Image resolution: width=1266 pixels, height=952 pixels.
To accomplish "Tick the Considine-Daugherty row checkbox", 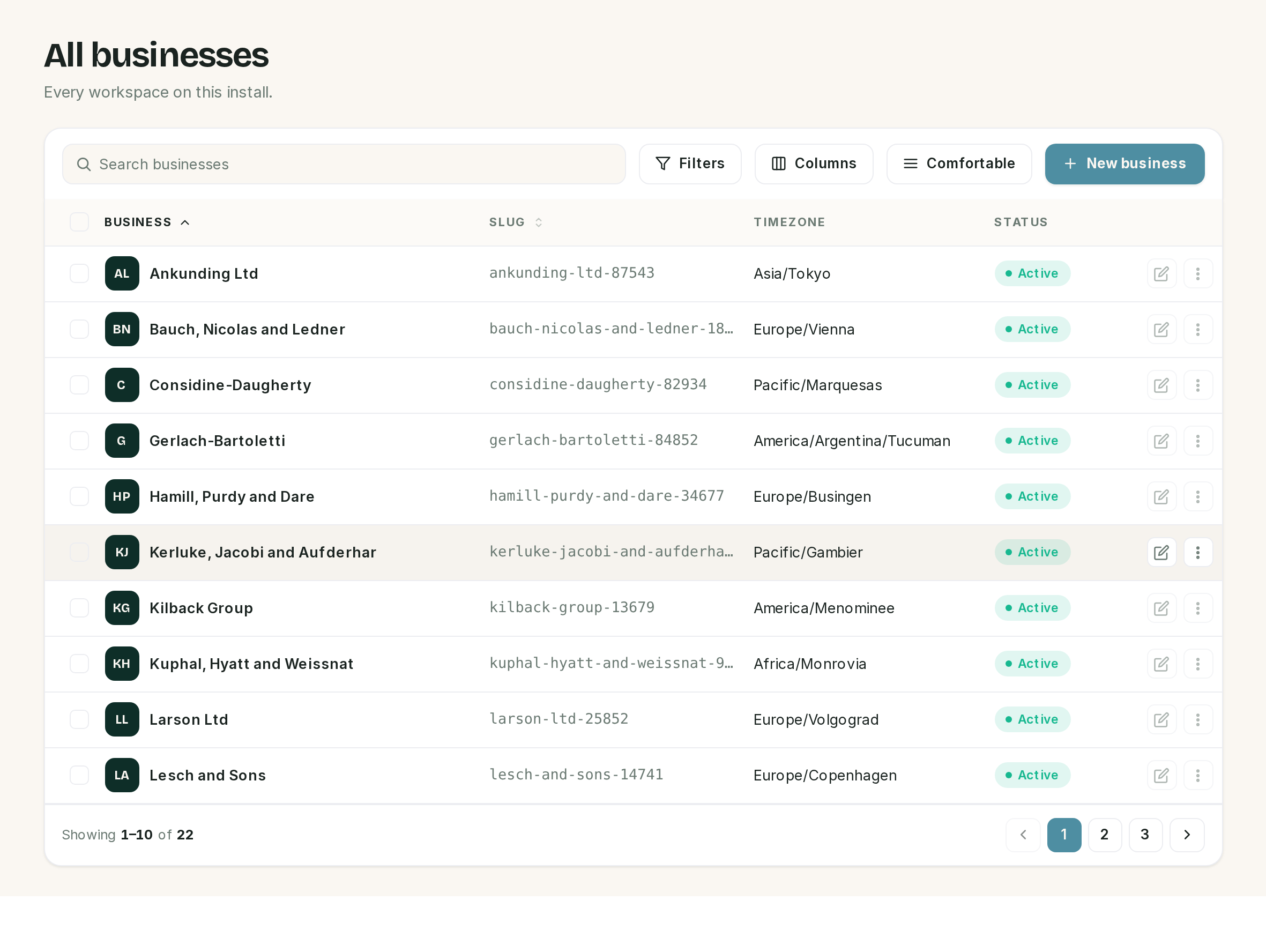I will (79, 385).
